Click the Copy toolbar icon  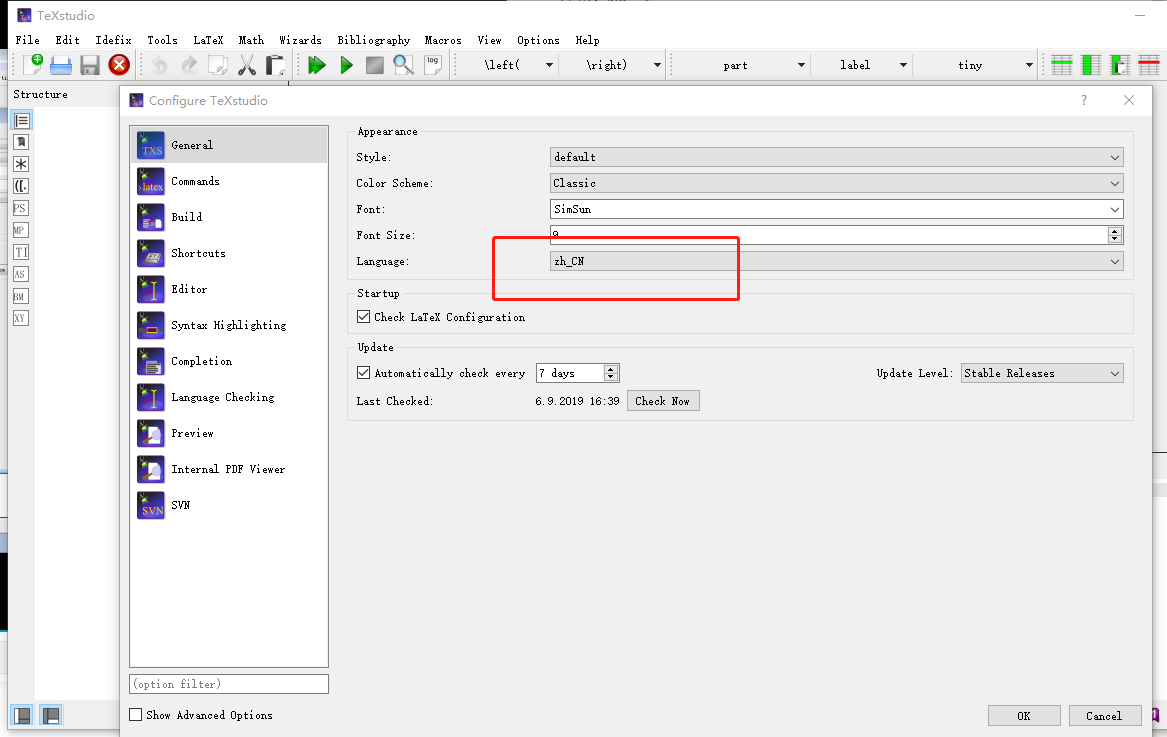click(218, 65)
